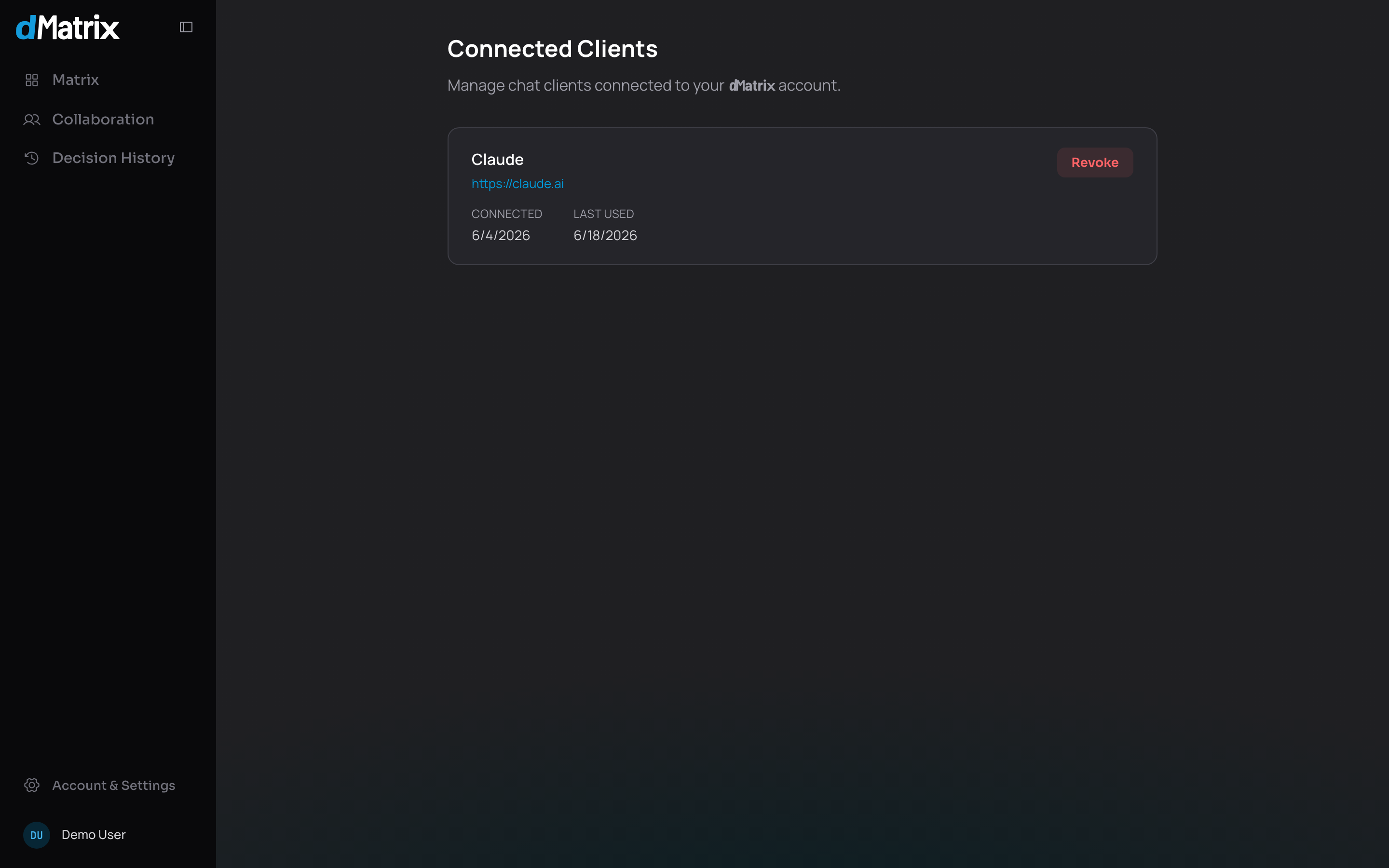Click the Matrix grid icon
1389x868 pixels.
coord(31,80)
